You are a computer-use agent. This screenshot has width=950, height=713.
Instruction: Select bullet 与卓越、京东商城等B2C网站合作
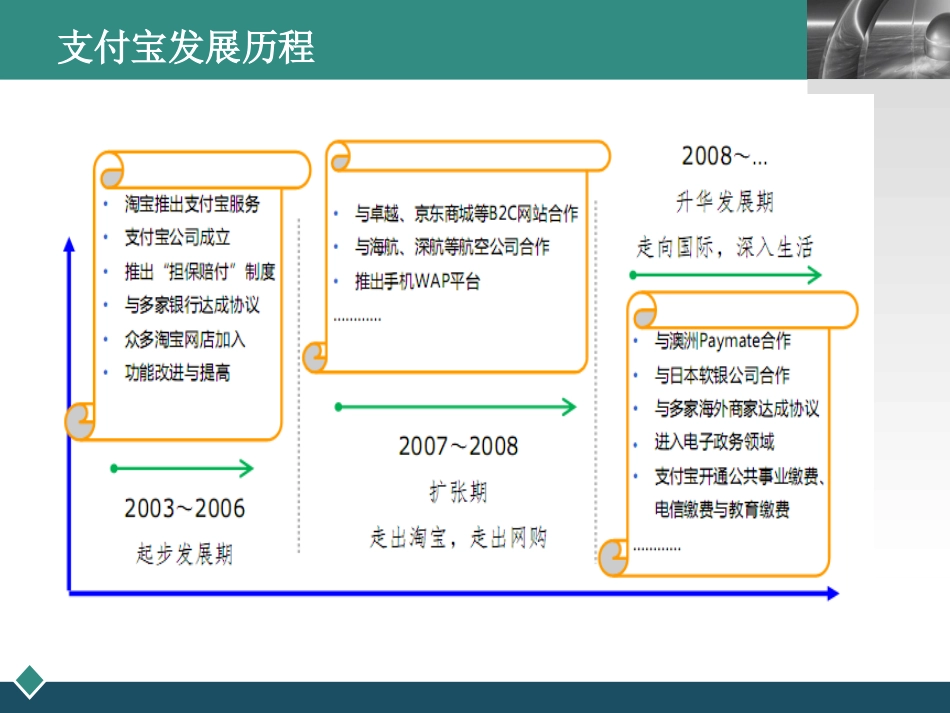[x=467, y=213]
